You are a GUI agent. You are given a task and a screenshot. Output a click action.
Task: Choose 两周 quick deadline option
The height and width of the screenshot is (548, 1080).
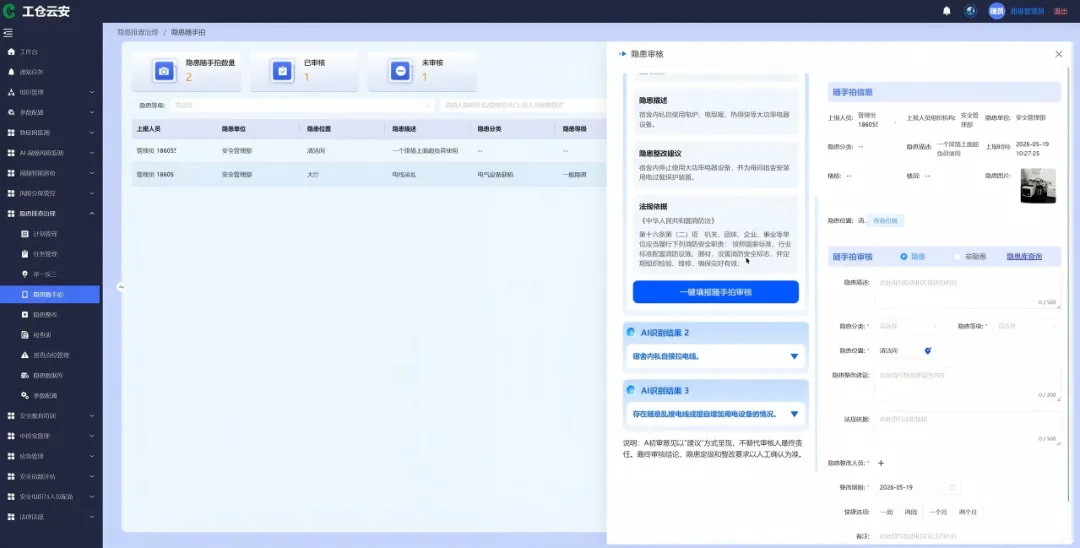coord(911,512)
